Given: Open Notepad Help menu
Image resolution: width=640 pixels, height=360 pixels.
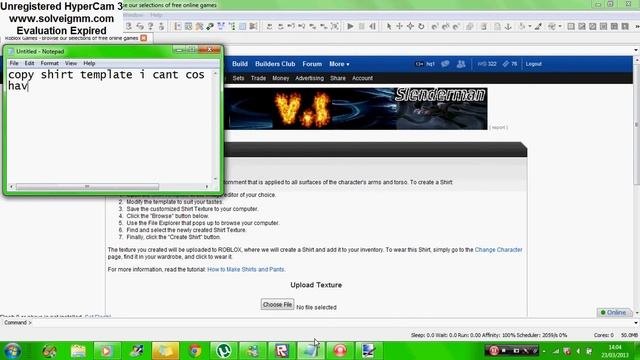Looking at the screenshot, I should pos(89,63).
